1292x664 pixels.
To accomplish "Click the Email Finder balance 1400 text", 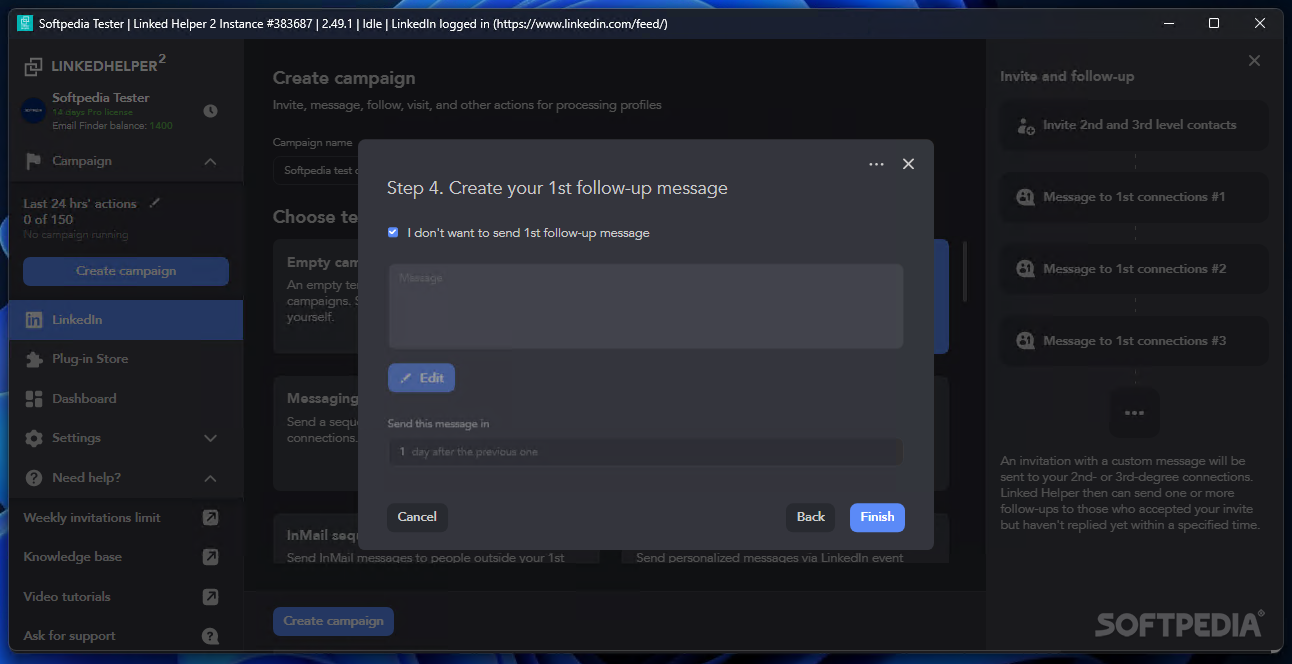I will point(112,126).
